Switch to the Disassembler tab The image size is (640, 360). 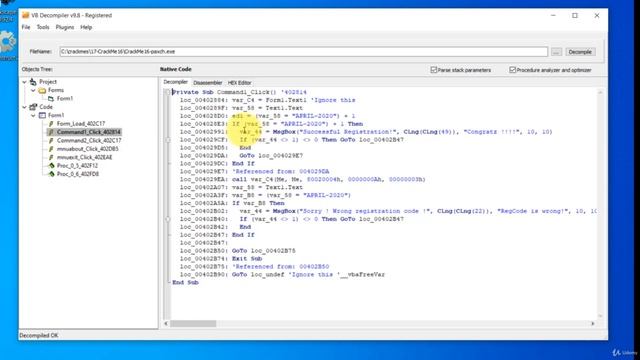tap(207, 82)
